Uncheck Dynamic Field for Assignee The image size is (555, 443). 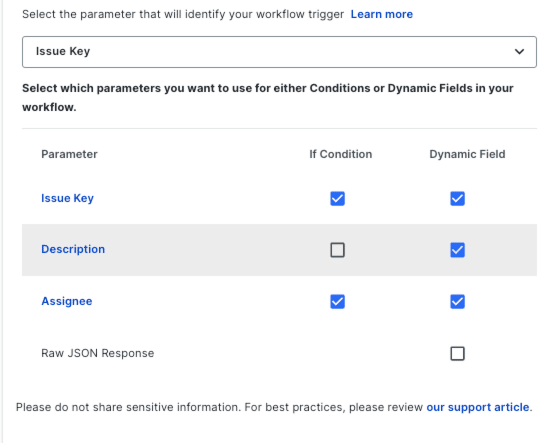click(457, 301)
